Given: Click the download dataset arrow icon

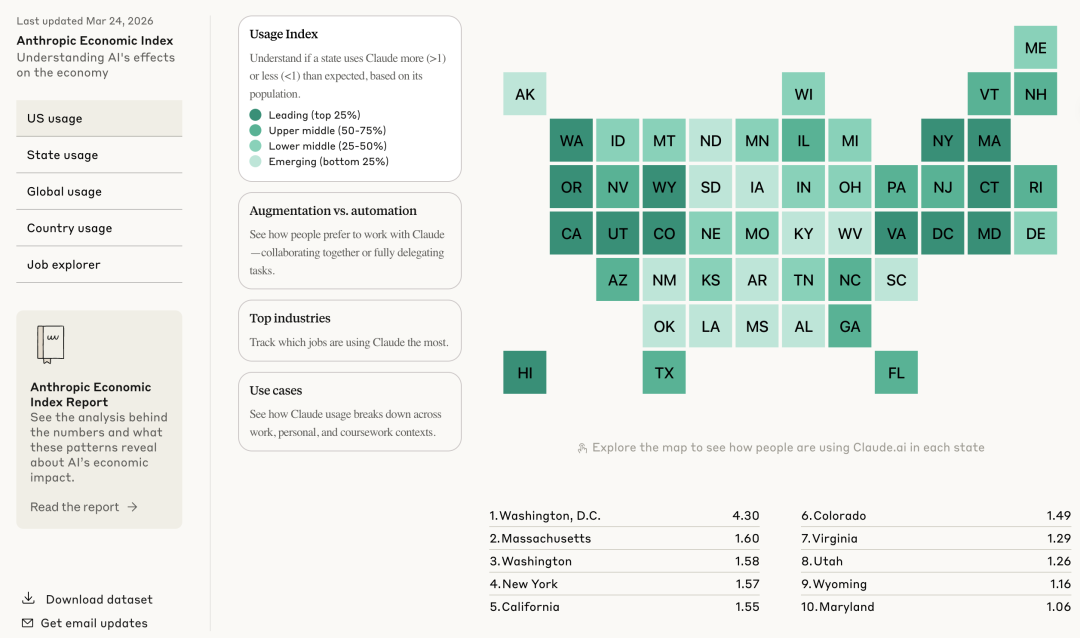Looking at the screenshot, I should click(28, 598).
